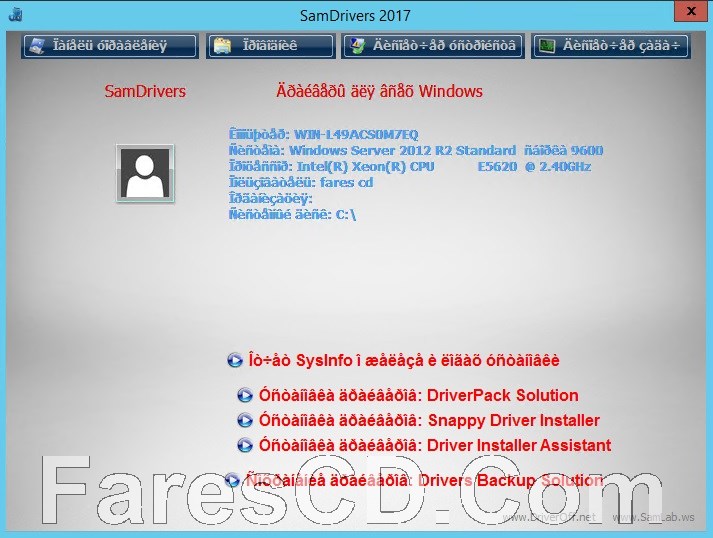Click the shield monitor icon in the third top button
The height and width of the screenshot is (538, 713).
pyautogui.click(x=358, y=46)
